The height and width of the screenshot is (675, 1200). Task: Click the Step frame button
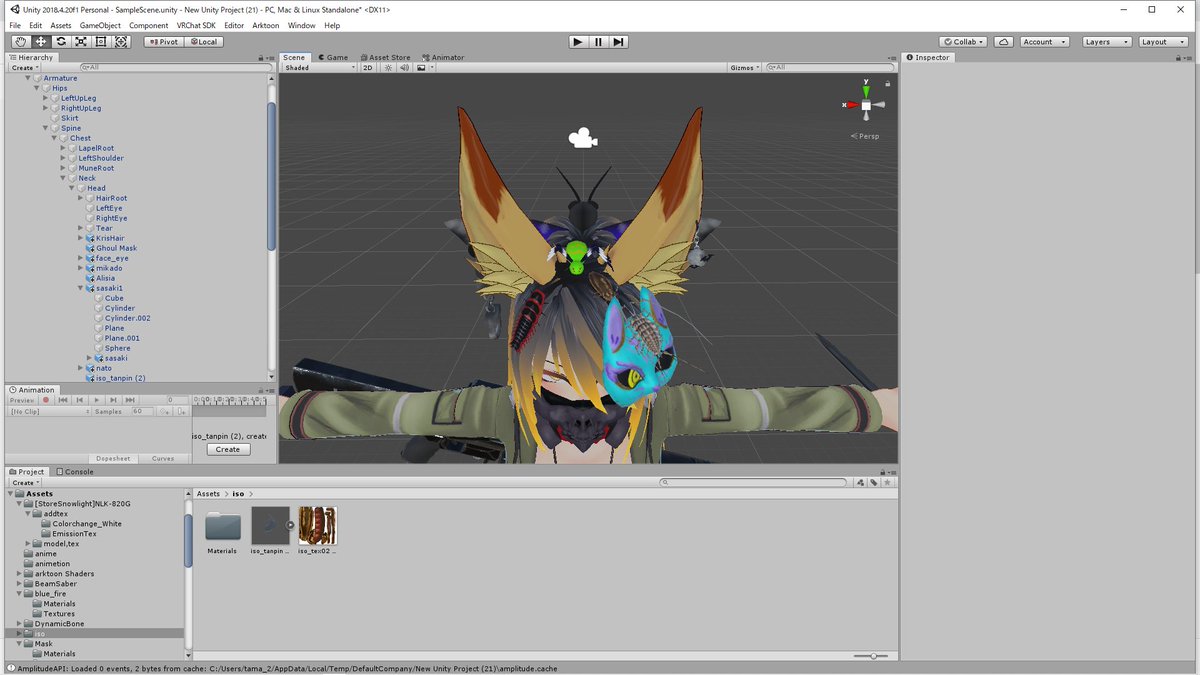point(619,42)
